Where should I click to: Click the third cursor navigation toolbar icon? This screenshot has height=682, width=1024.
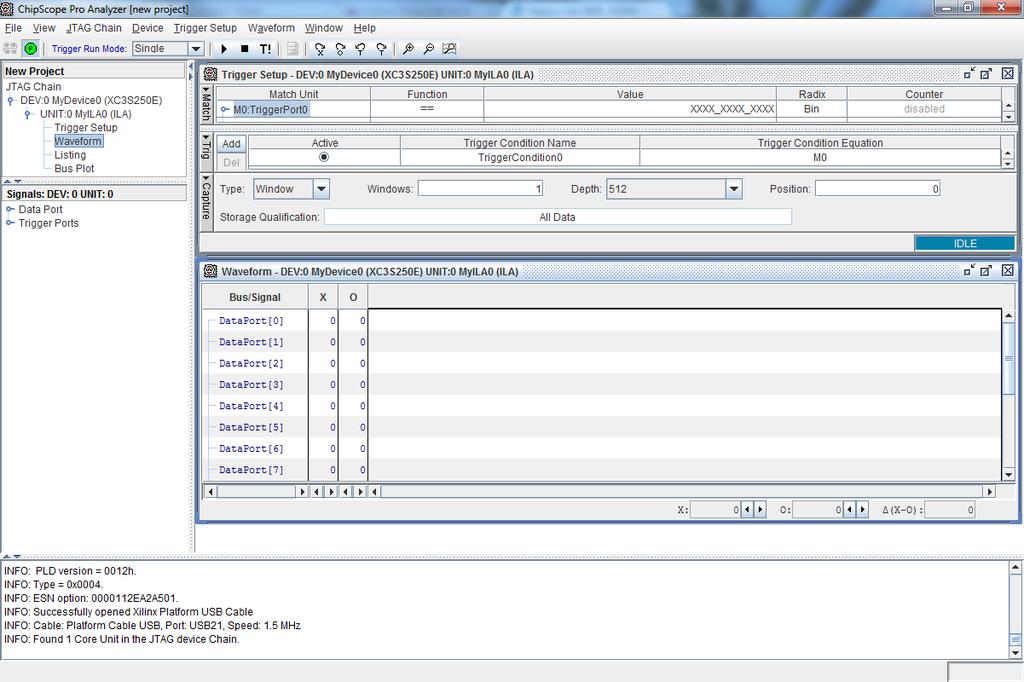coord(360,48)
